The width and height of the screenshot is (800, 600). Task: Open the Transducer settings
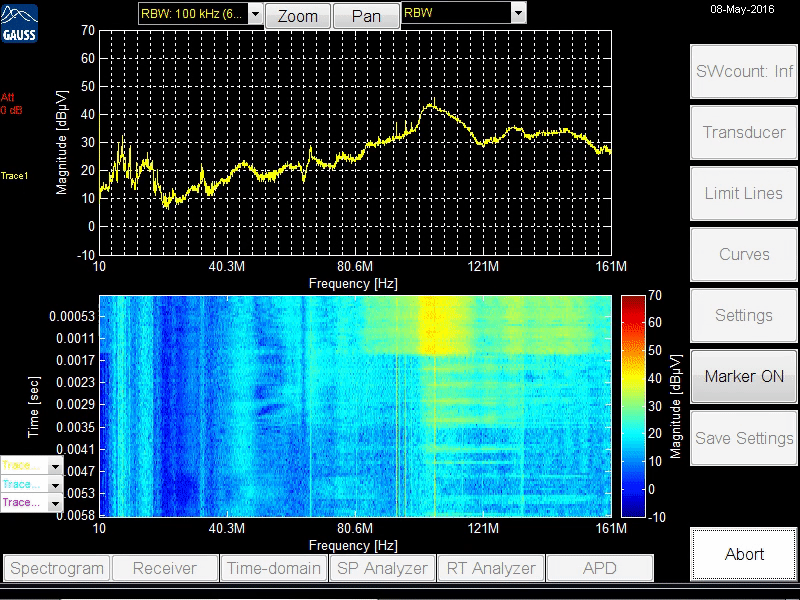(x=744, y=132)
